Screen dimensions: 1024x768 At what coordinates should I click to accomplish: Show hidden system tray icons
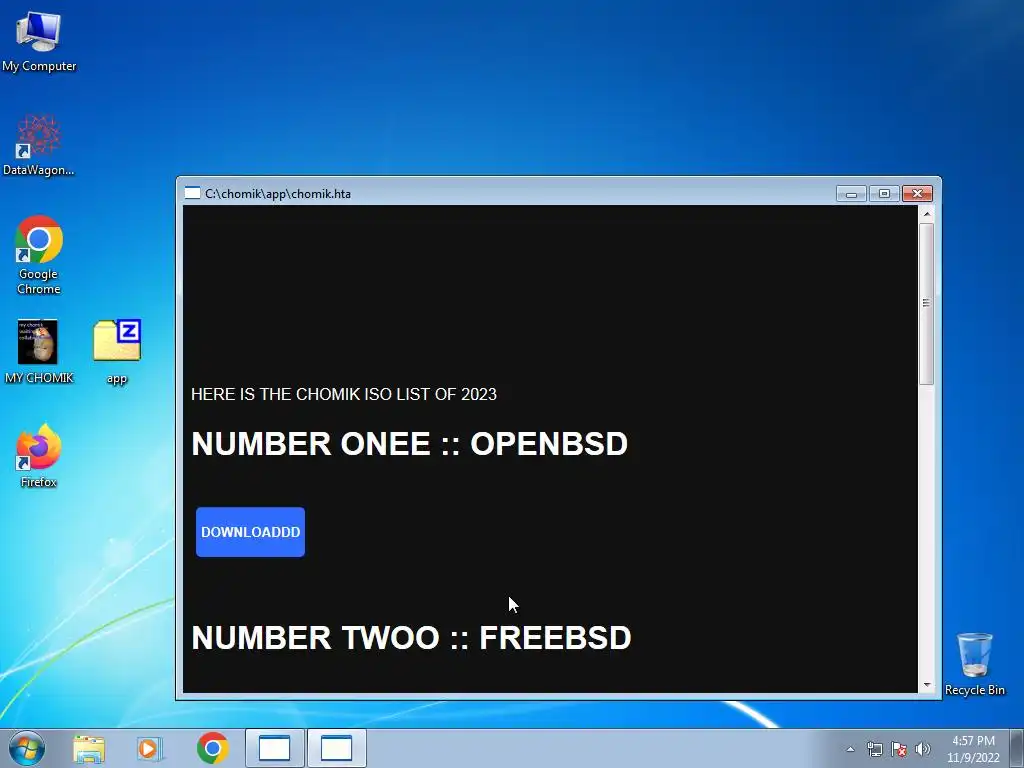click(850, 749)
